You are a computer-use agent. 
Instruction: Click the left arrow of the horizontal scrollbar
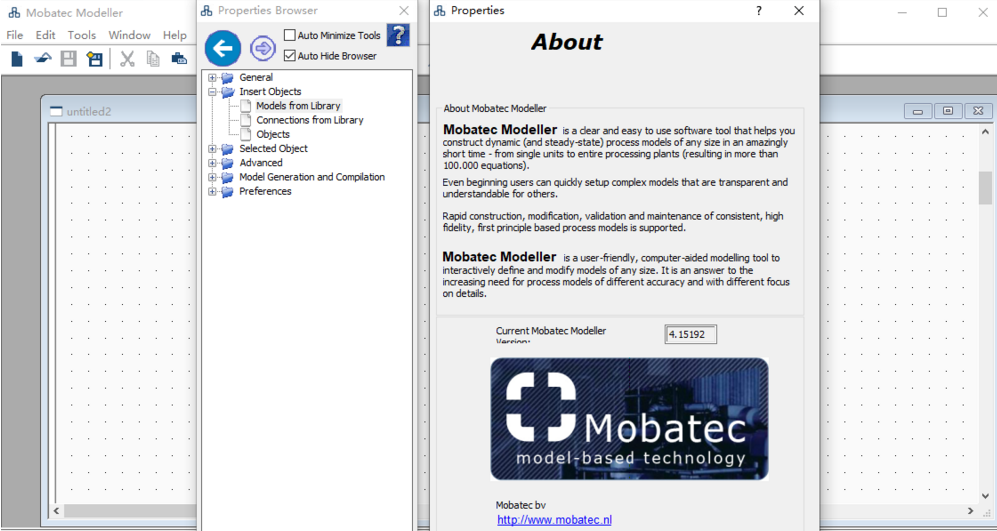[x=56, y=511]
